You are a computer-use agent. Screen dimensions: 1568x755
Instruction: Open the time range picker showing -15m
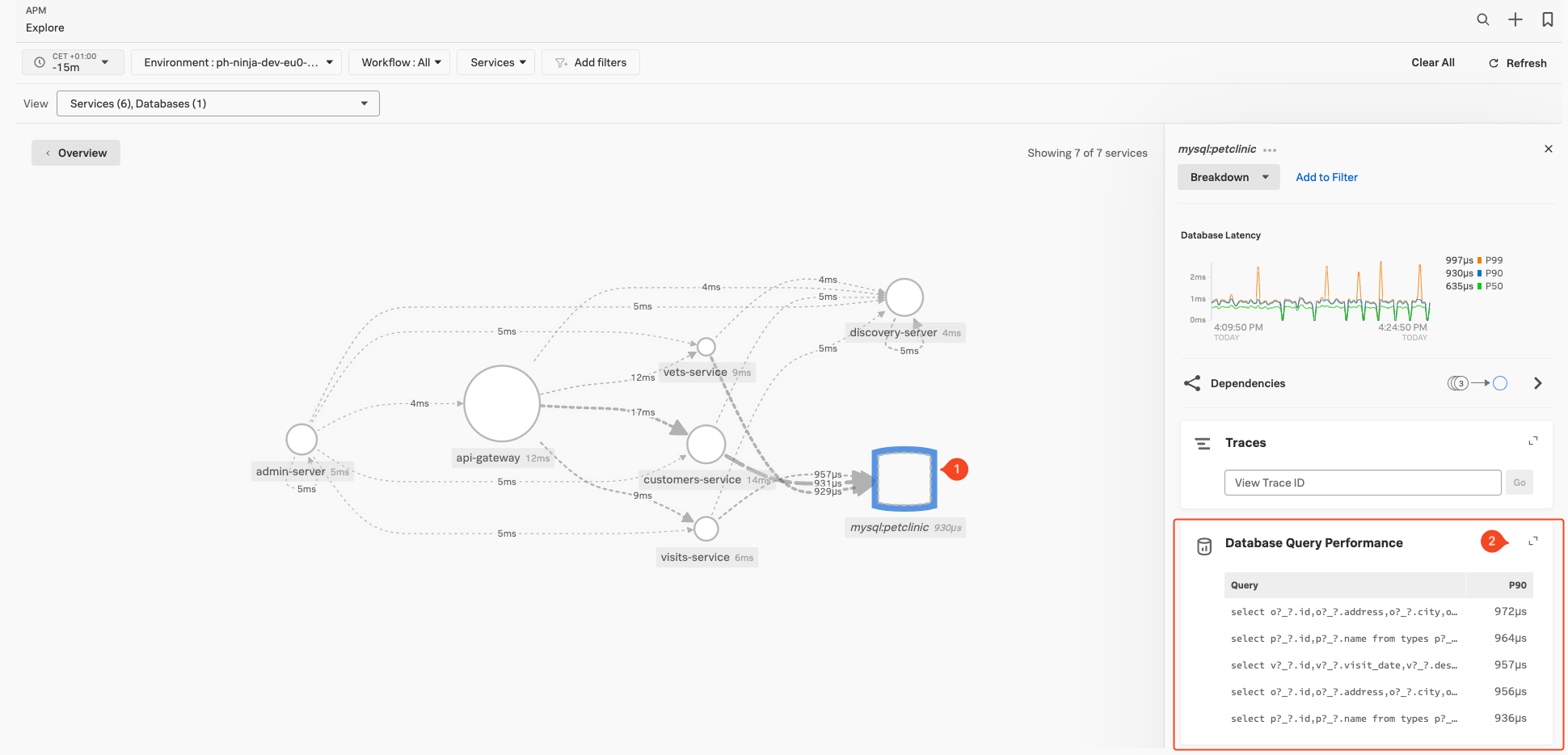click(73, 62)
